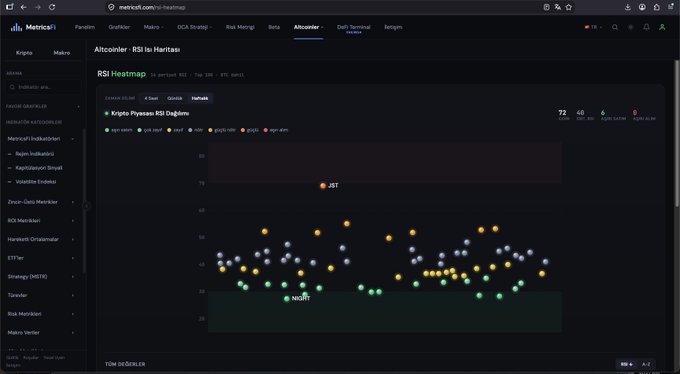Collapse the sidebar using the edge handle

click(x=86, y=206)
